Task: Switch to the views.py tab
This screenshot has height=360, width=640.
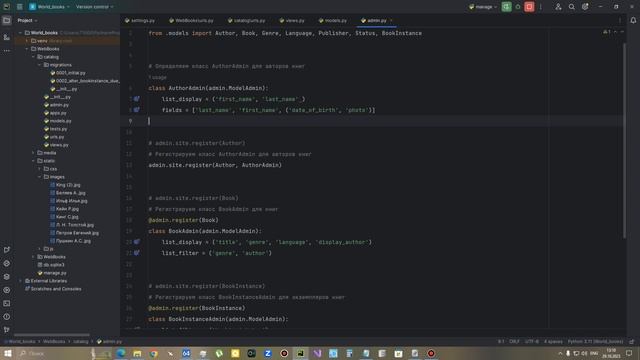Action: coord(292,20)
